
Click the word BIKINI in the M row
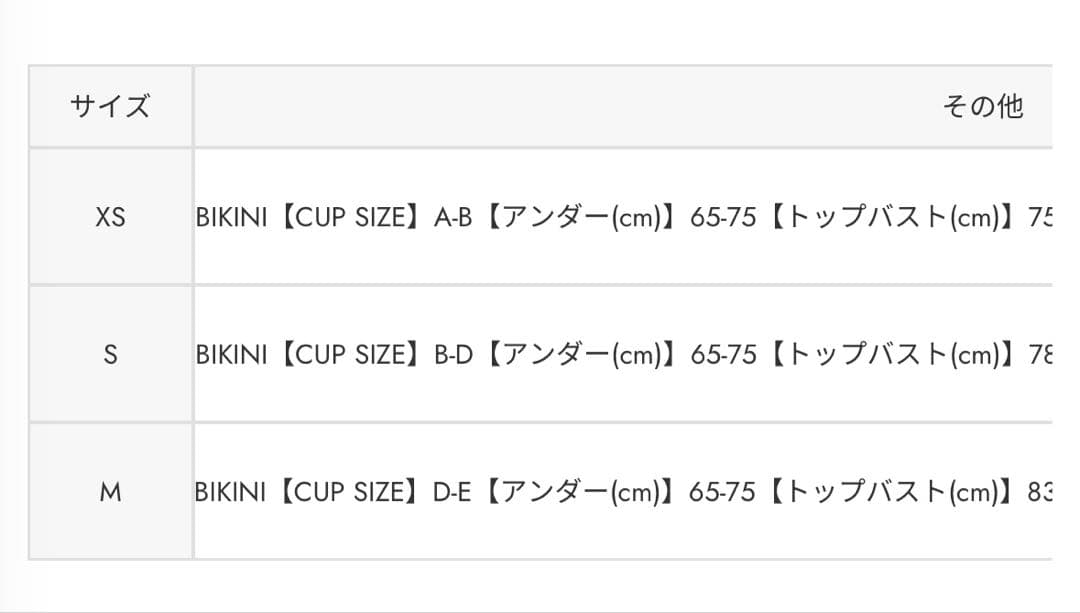pyautogui.click(x=231, y=491)
